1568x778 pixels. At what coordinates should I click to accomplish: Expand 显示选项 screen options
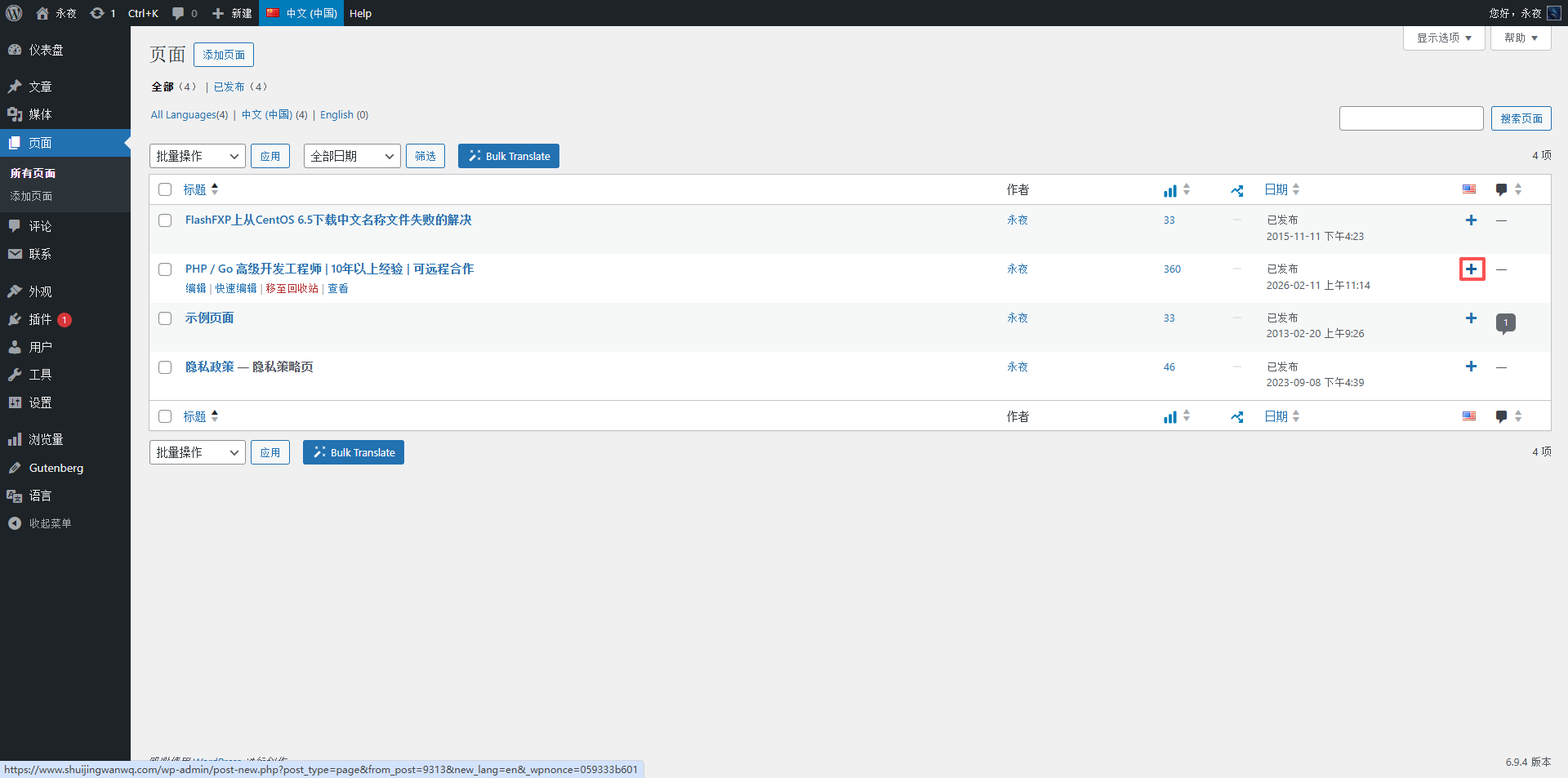tap(1444, 38)
